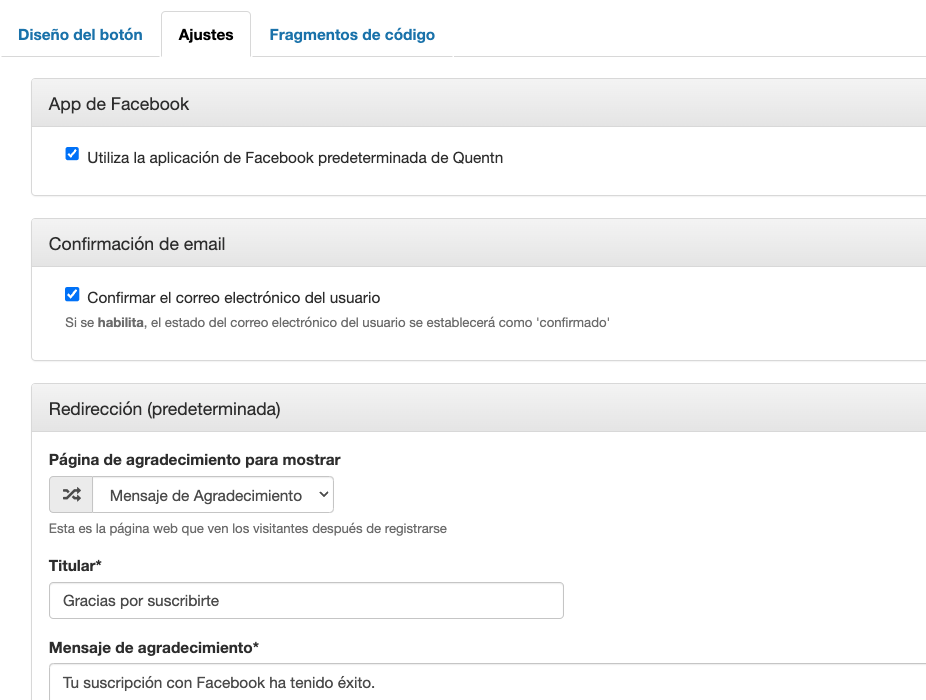This screenshot has width=926, height=700.
Task: Open the 'Mensaje de Agradecimiento' dropdown
Action: (x=213, y=495)
